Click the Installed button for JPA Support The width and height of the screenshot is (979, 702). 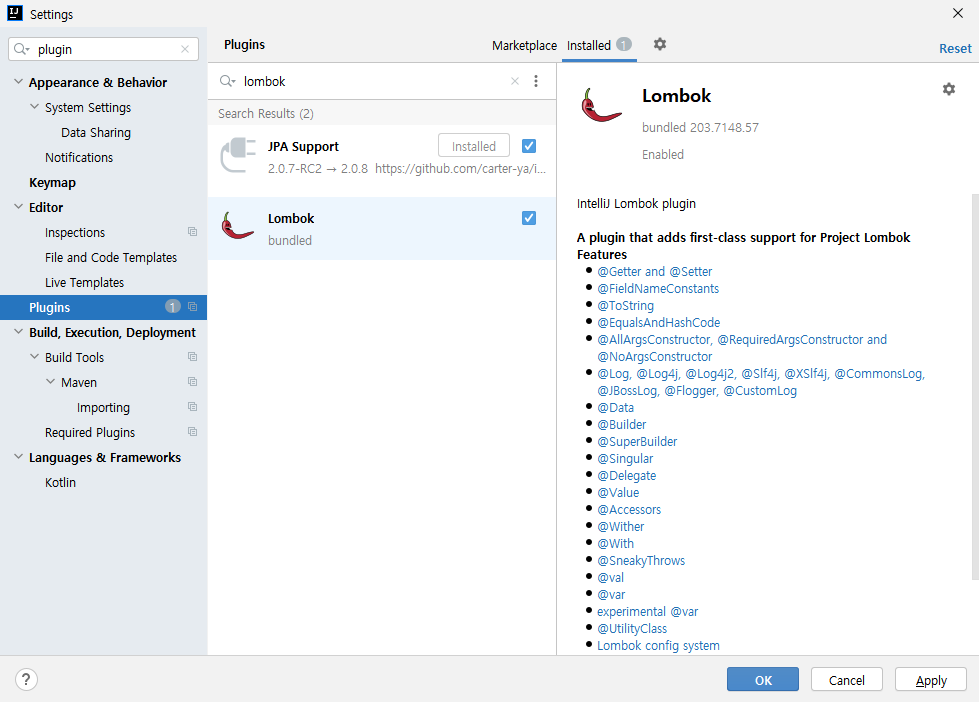coord(474,146)
